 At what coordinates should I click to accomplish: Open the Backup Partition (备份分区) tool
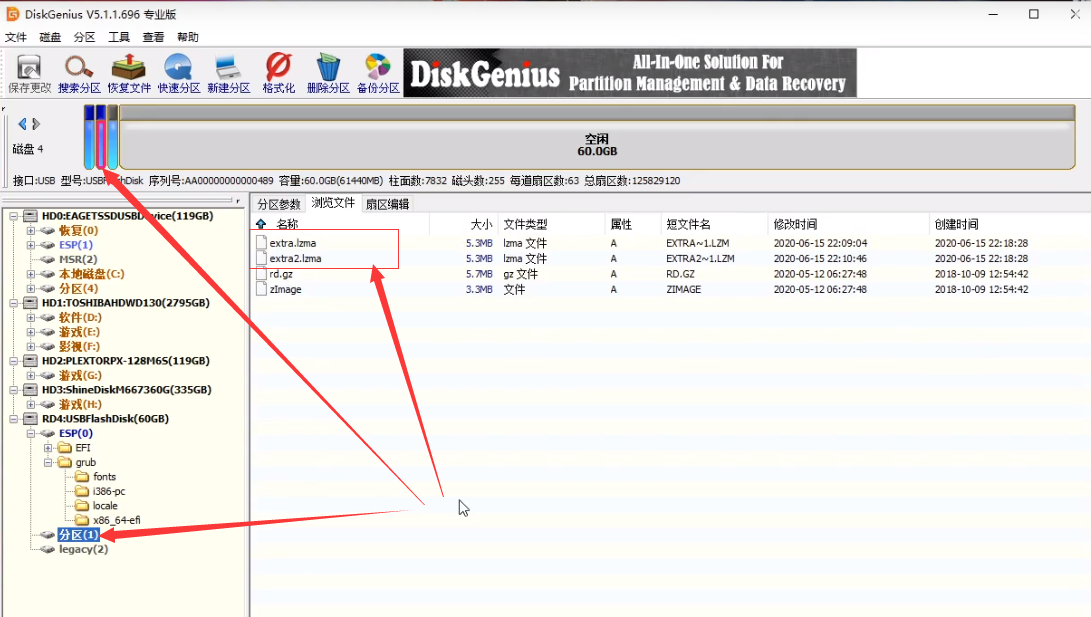tap(378, 73)
